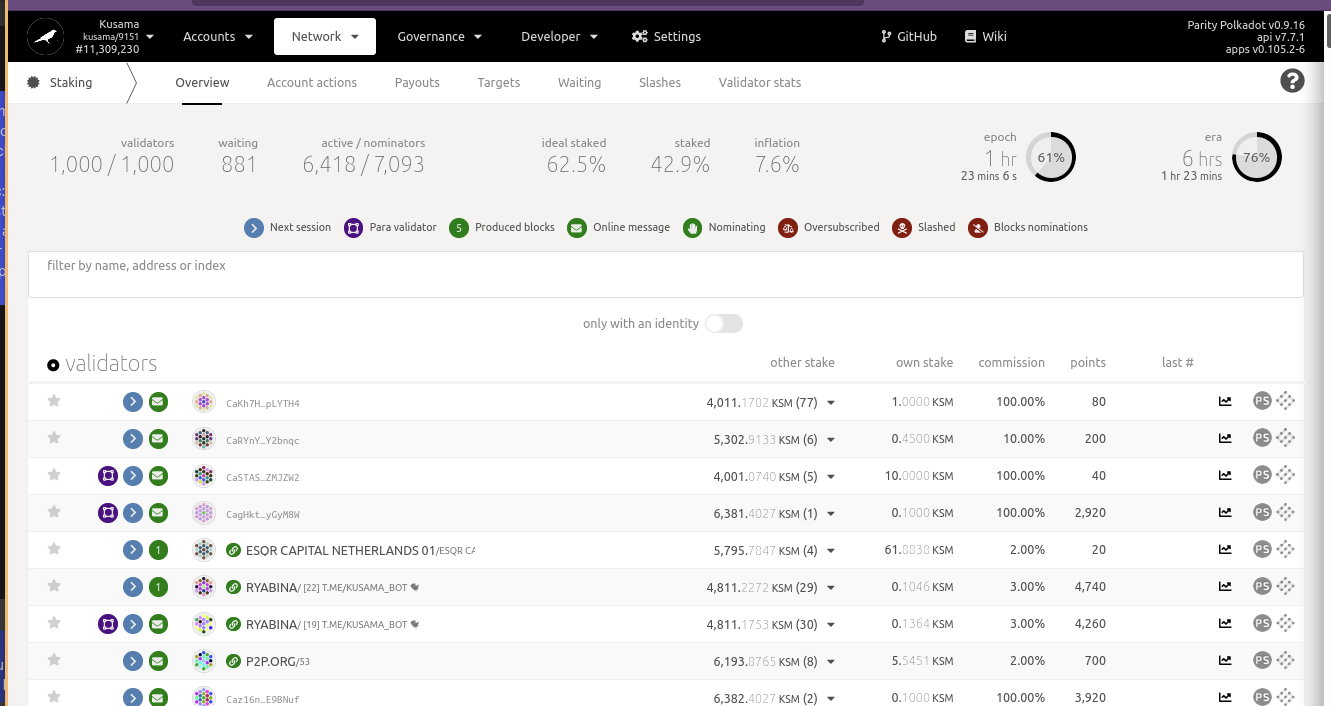Screen dimensions: 1331x706
Task: Click produced blocks badge on ESQR CAPITAL row
Action: (x=158, y=550)
